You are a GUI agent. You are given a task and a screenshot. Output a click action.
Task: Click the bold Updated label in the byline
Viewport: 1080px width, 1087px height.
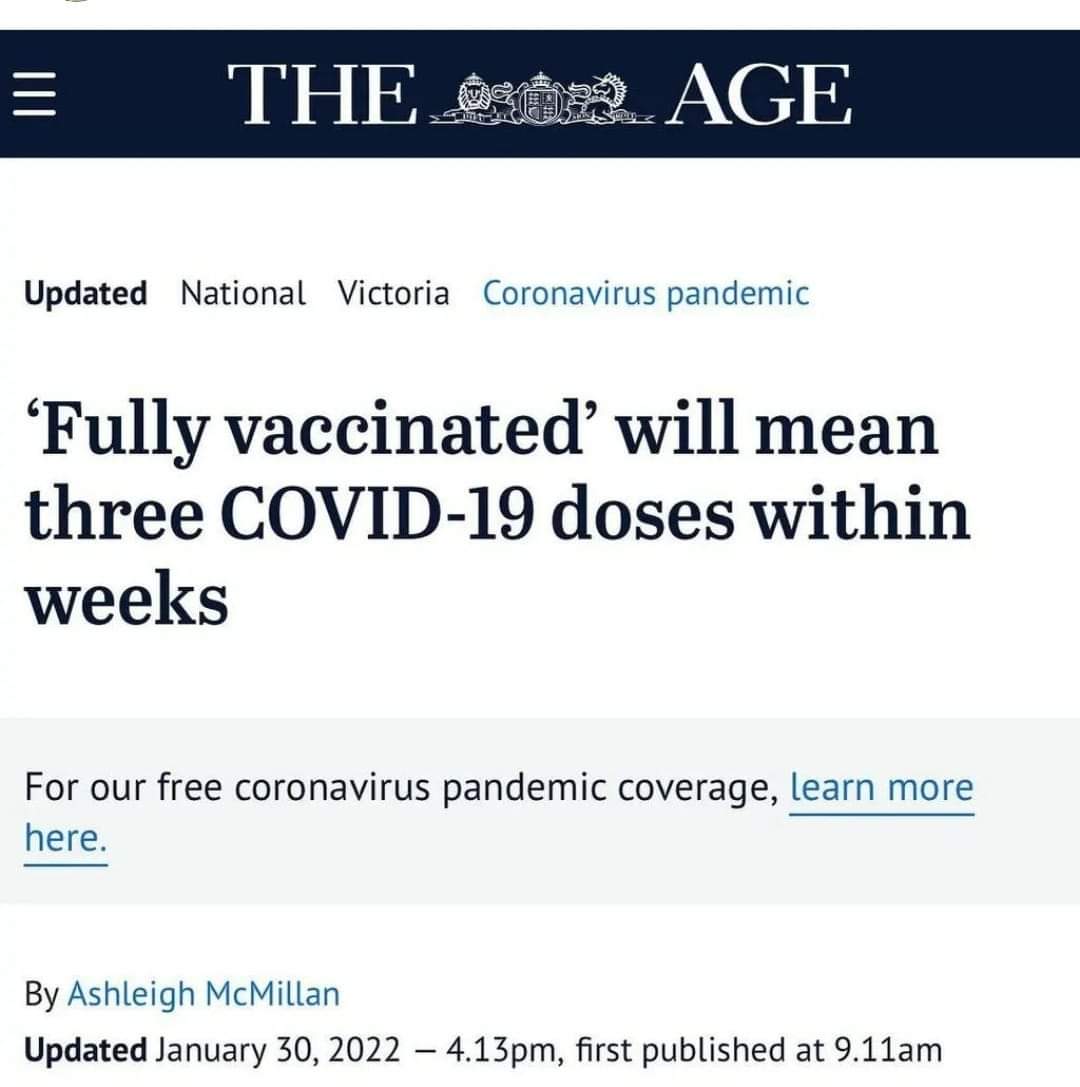pos(85,1050)
